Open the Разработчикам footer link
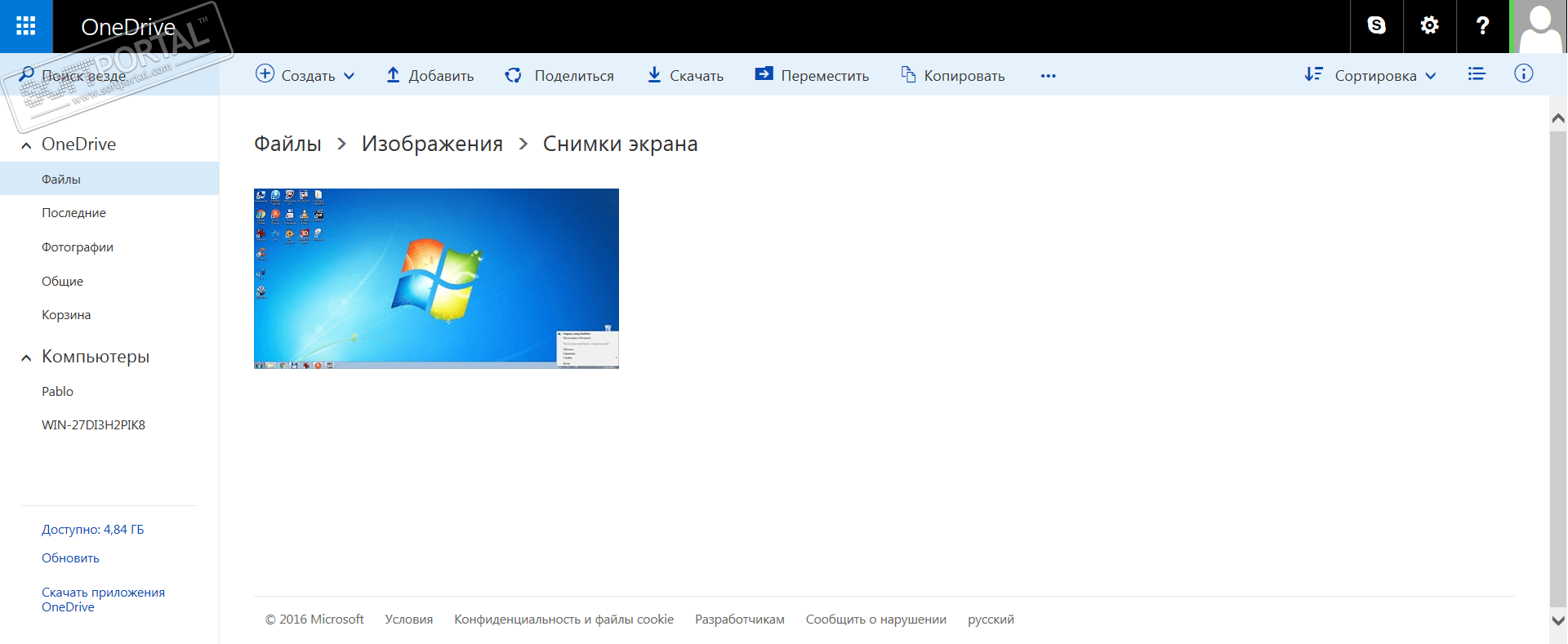Viewport: 1568px width, 644px height. tap(740, 620)
